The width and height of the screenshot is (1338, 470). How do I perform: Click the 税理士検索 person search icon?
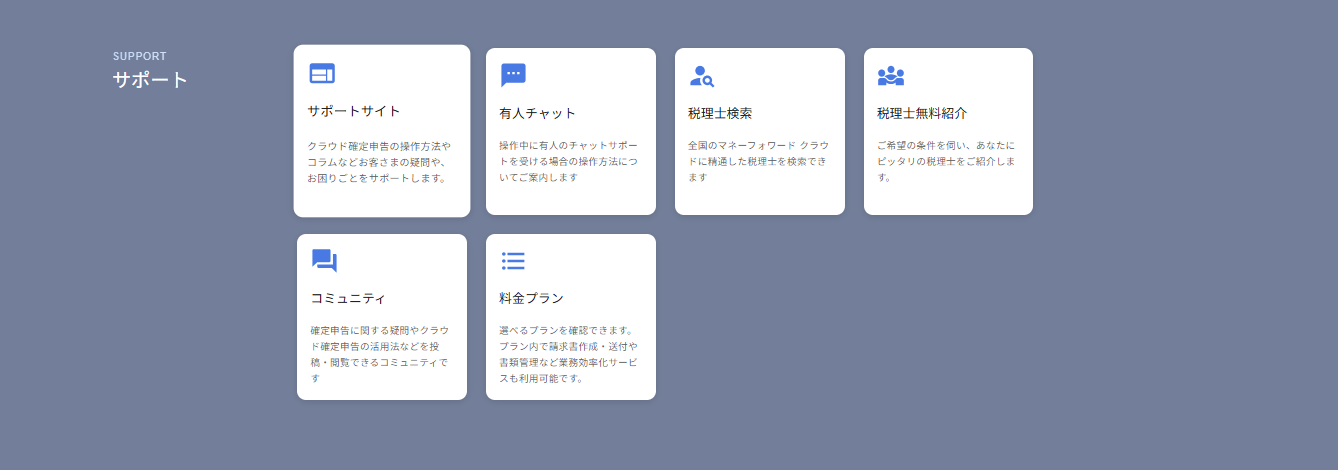click(702, 76)
